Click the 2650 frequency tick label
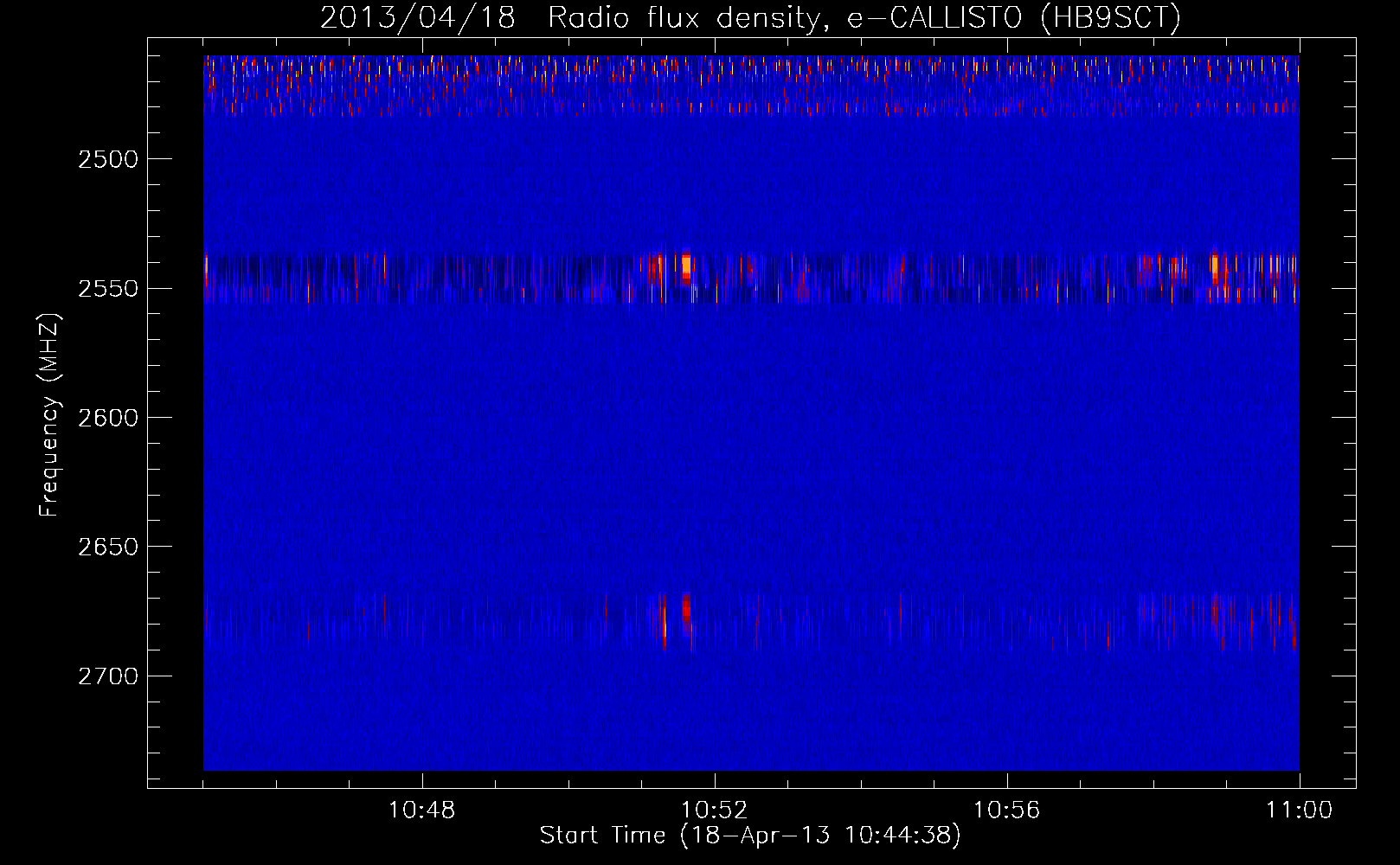 point(107,547)
